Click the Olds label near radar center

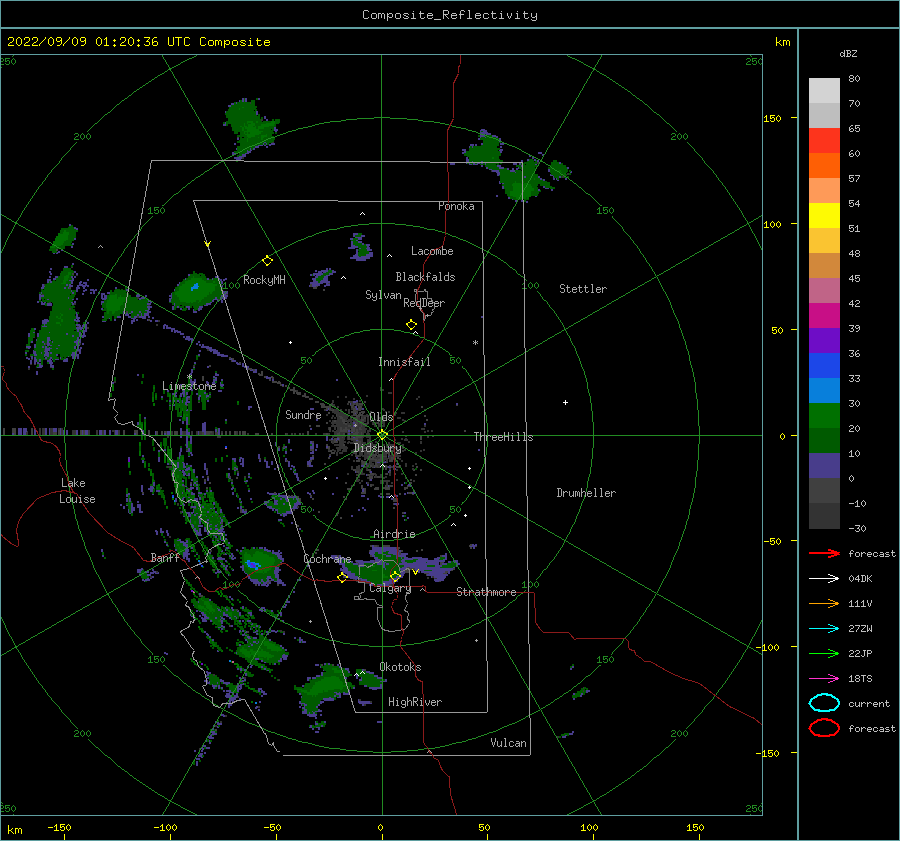click(x=381, y=417)
